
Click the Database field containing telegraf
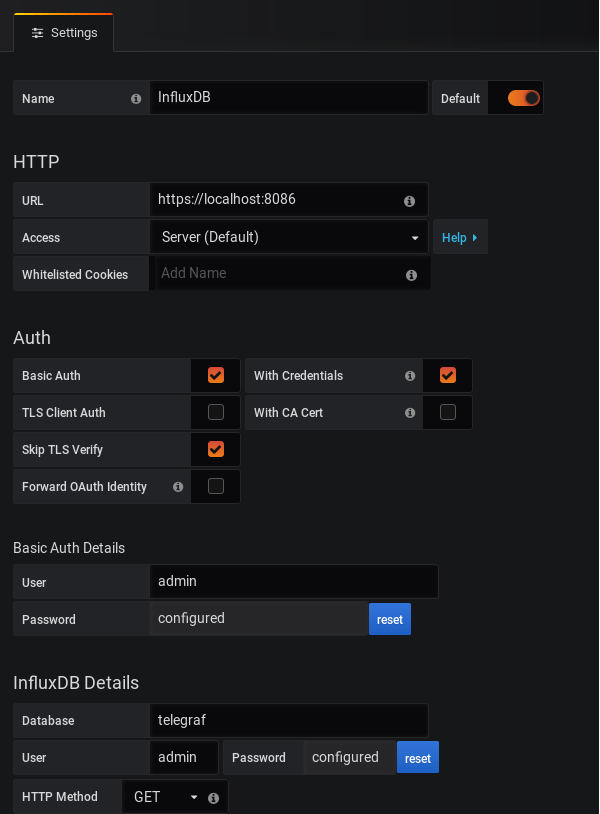pyautogui.click(x=289, y=720)
